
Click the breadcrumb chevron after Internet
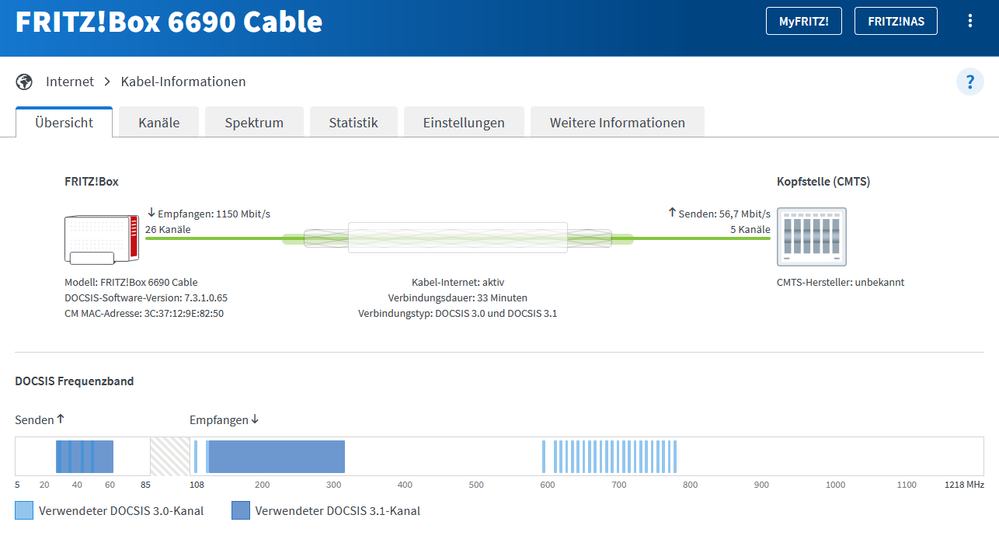107,82
